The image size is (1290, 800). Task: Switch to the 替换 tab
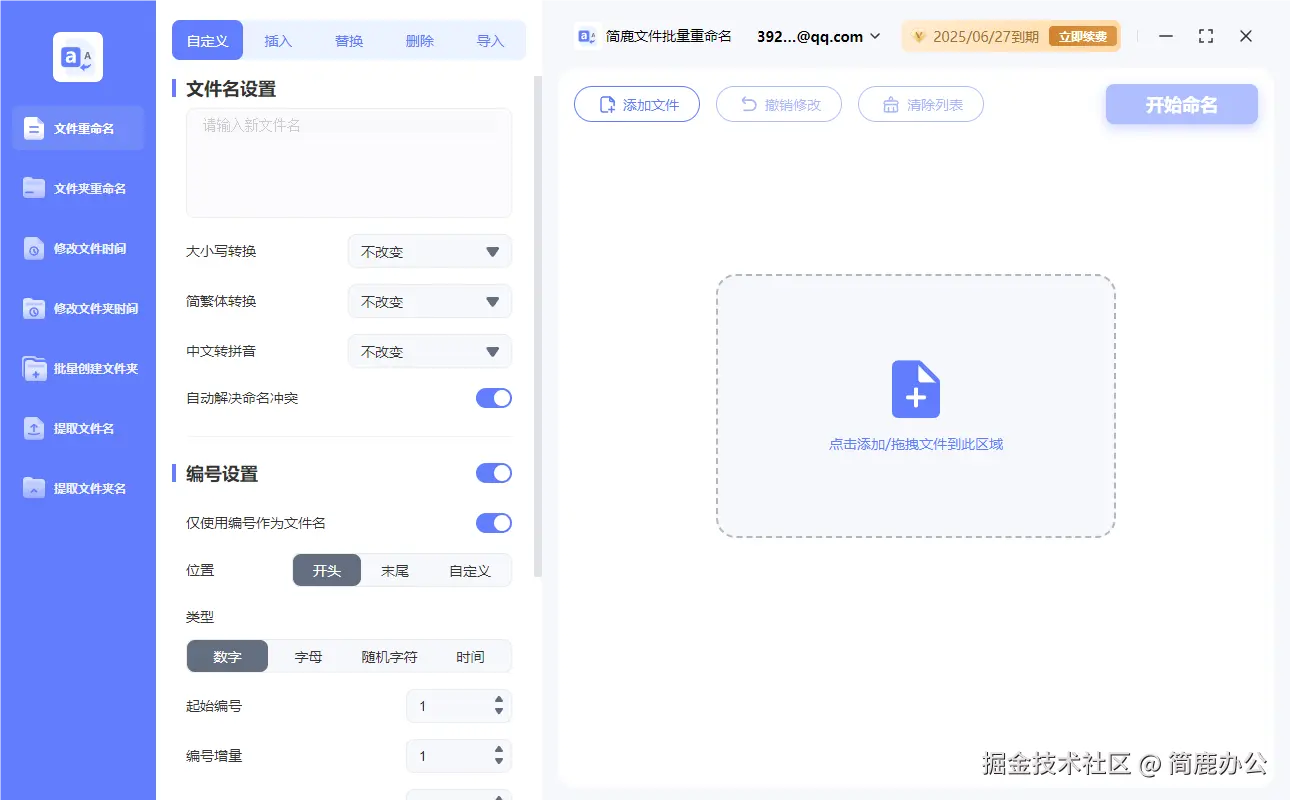(x=349, y=40)
